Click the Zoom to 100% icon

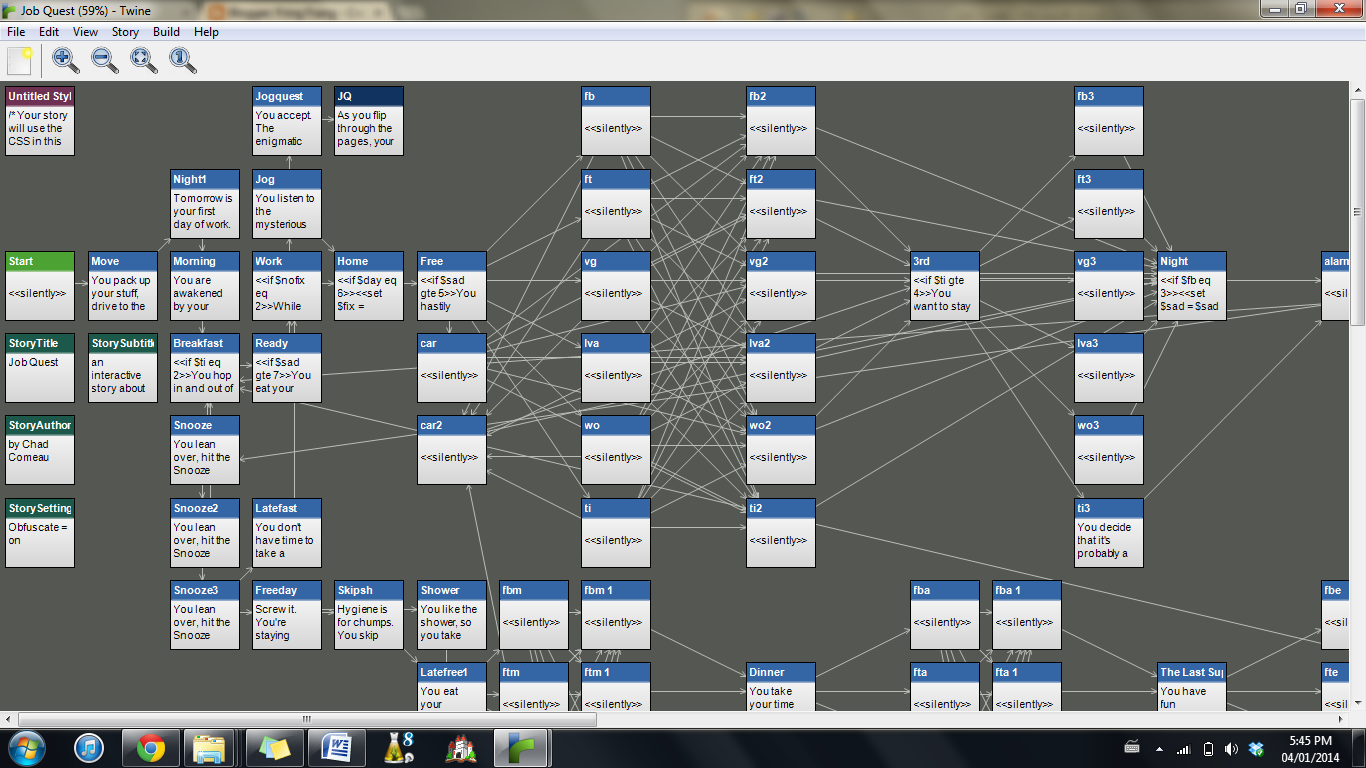(x=183, y=61)
